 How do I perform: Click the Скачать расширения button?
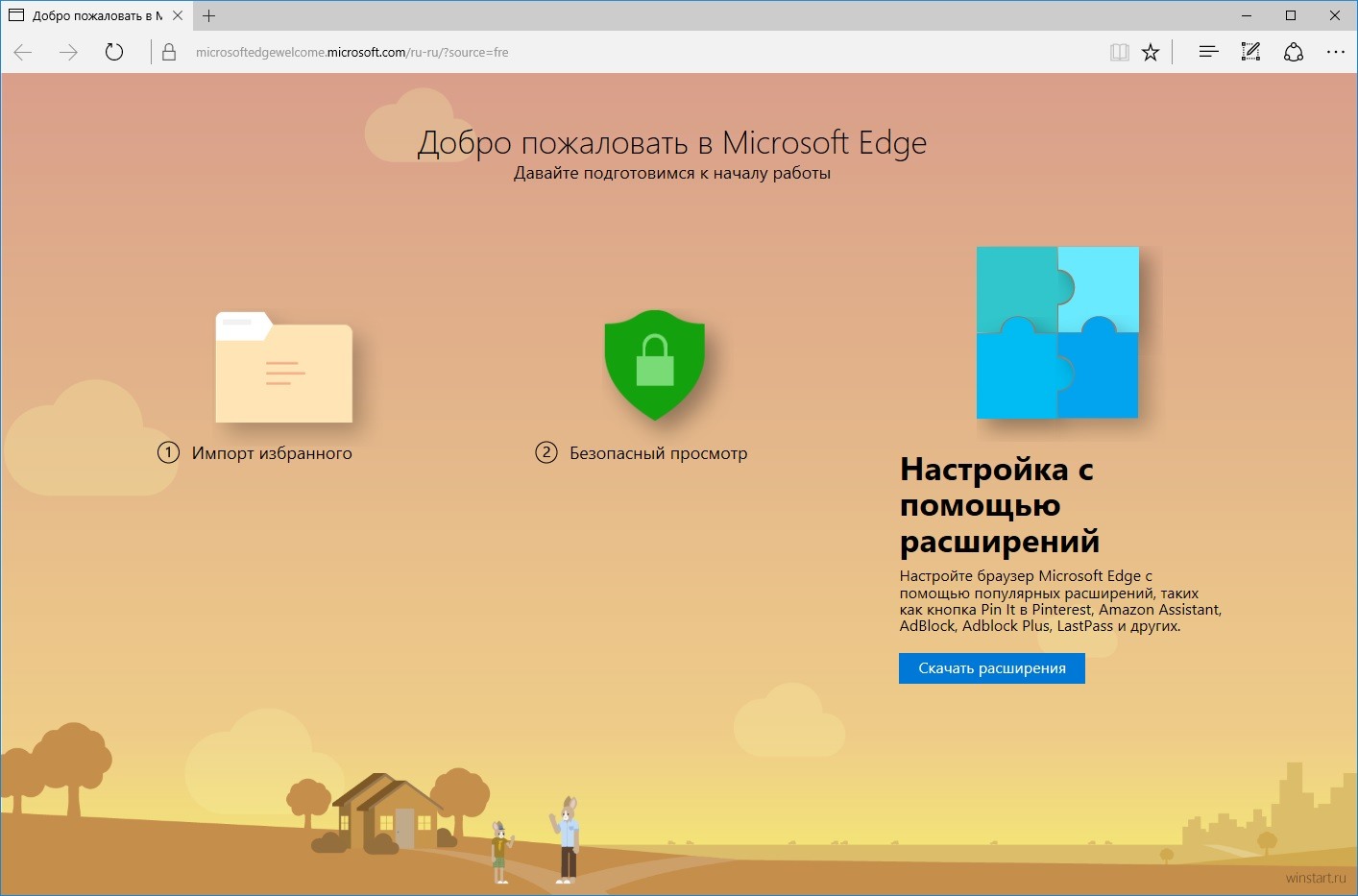(x=992, y=668)
